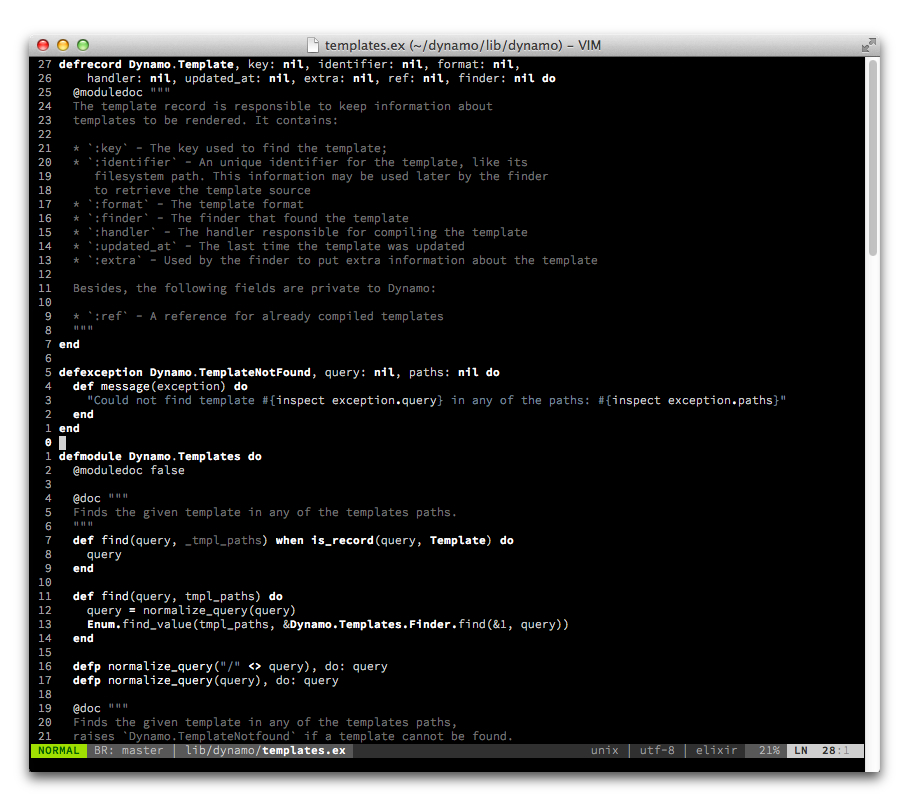This screenshot has height=807, width=909.
Task: Click the 'utf-8' encoding status
Action: click(x=657, y=750)
